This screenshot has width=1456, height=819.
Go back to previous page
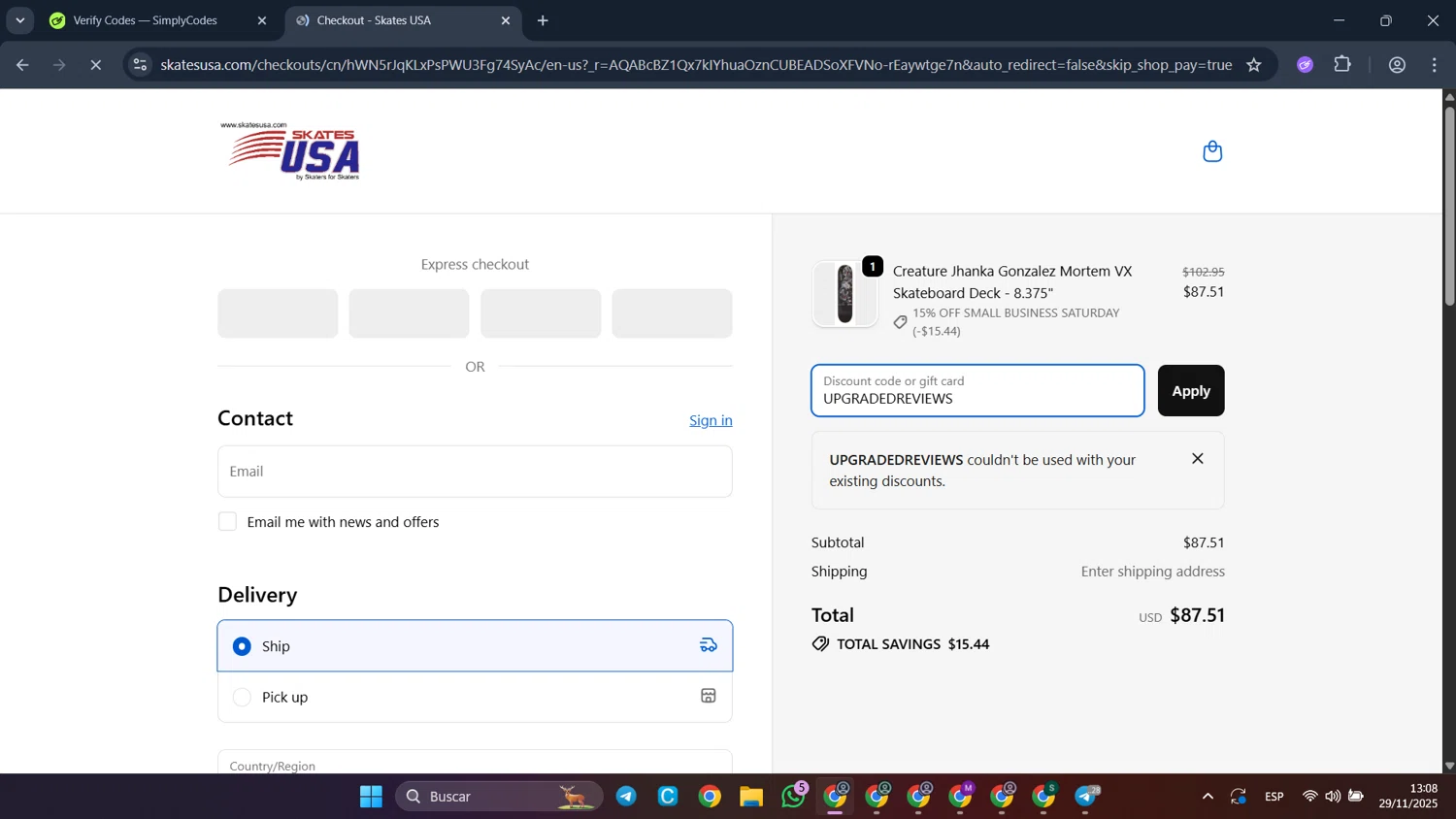pyautogui.click(x=22, y=65)
